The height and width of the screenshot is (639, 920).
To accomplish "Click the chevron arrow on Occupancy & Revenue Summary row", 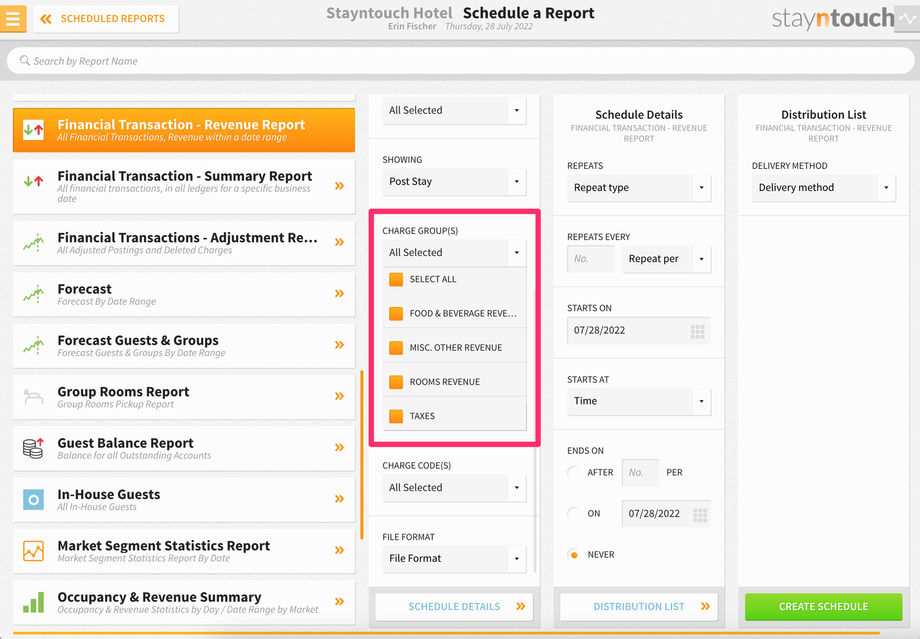I will click(x=339, y=601).
